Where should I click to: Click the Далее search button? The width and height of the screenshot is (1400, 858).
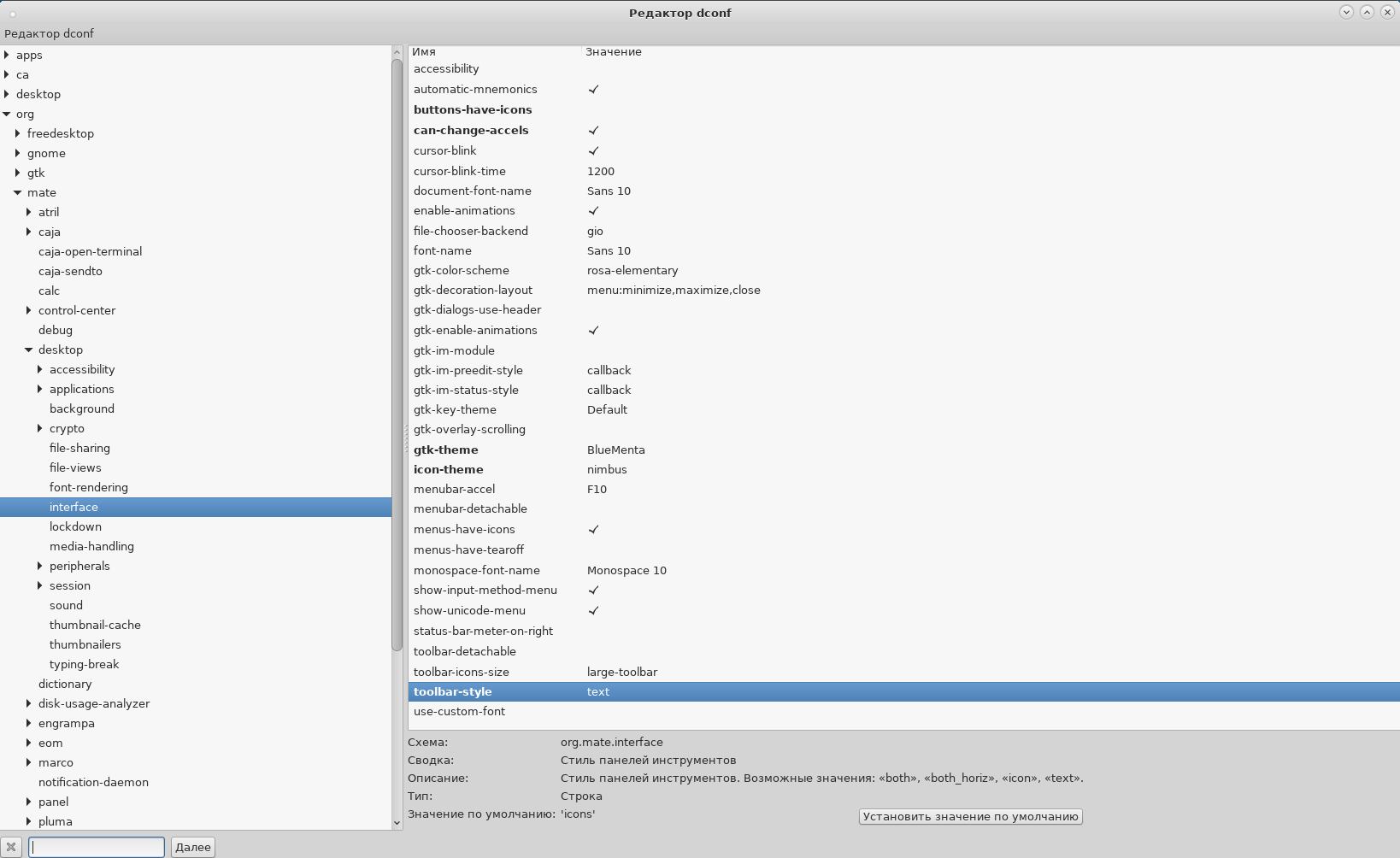[192, 847]
